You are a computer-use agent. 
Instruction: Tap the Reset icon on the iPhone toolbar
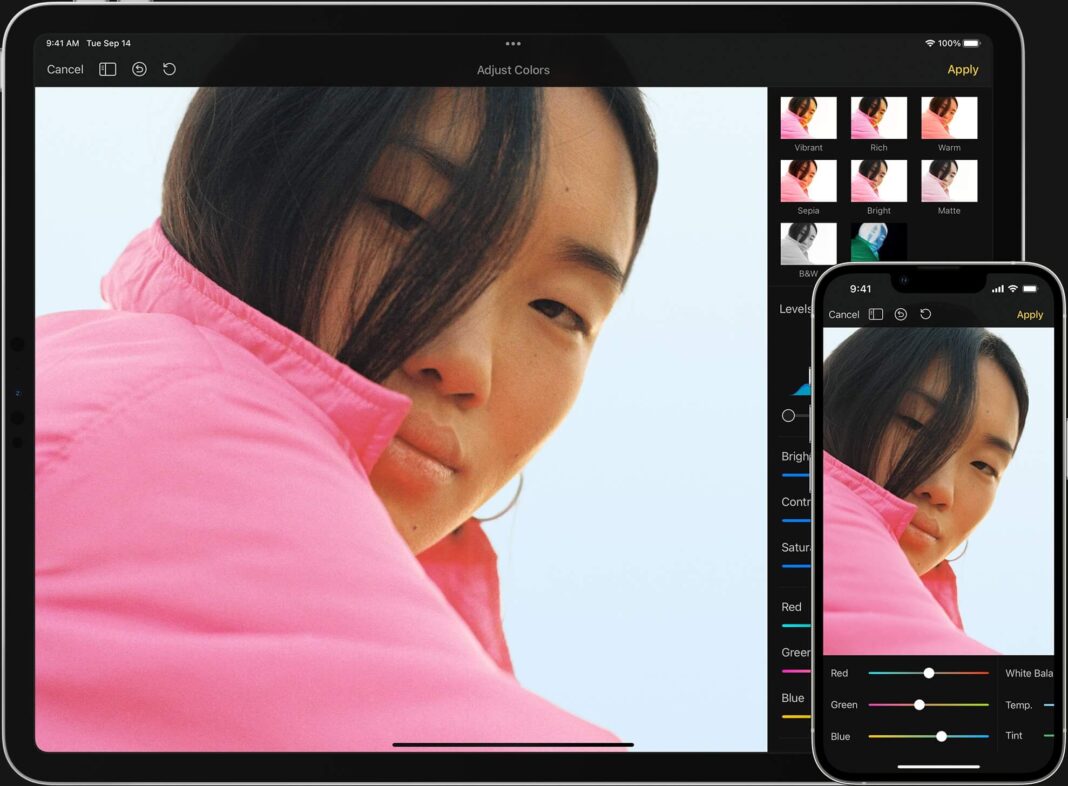(x=924, y=314)
